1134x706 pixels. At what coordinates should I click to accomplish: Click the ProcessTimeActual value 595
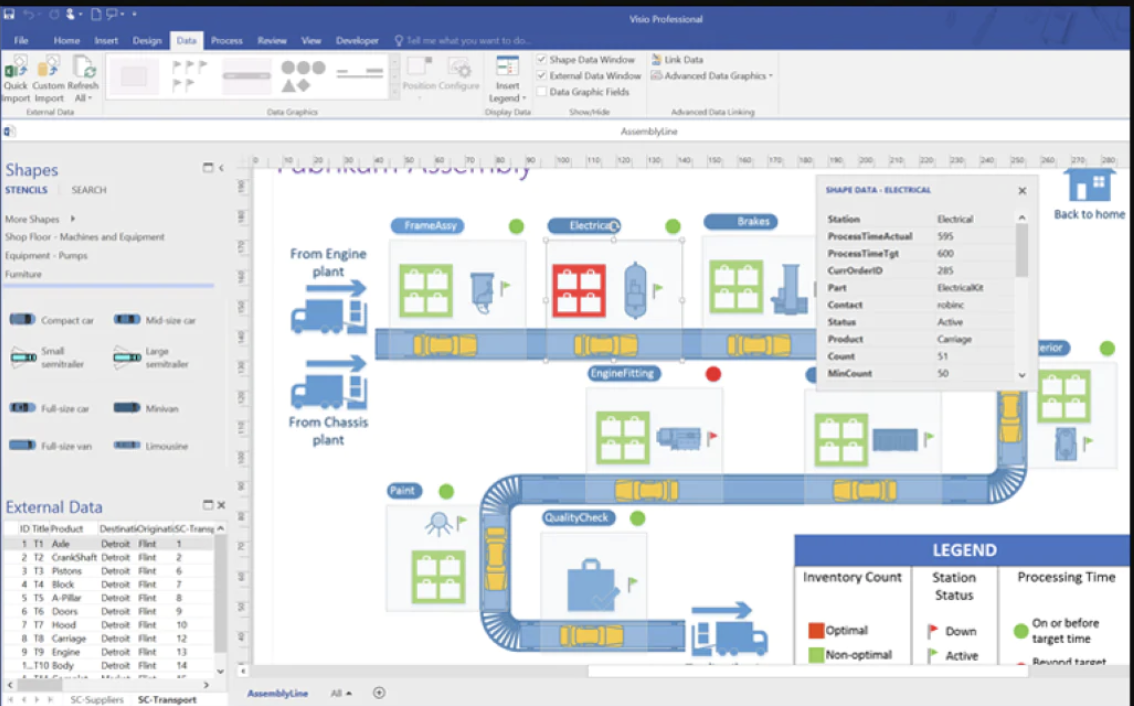click(x=945, y=236)
